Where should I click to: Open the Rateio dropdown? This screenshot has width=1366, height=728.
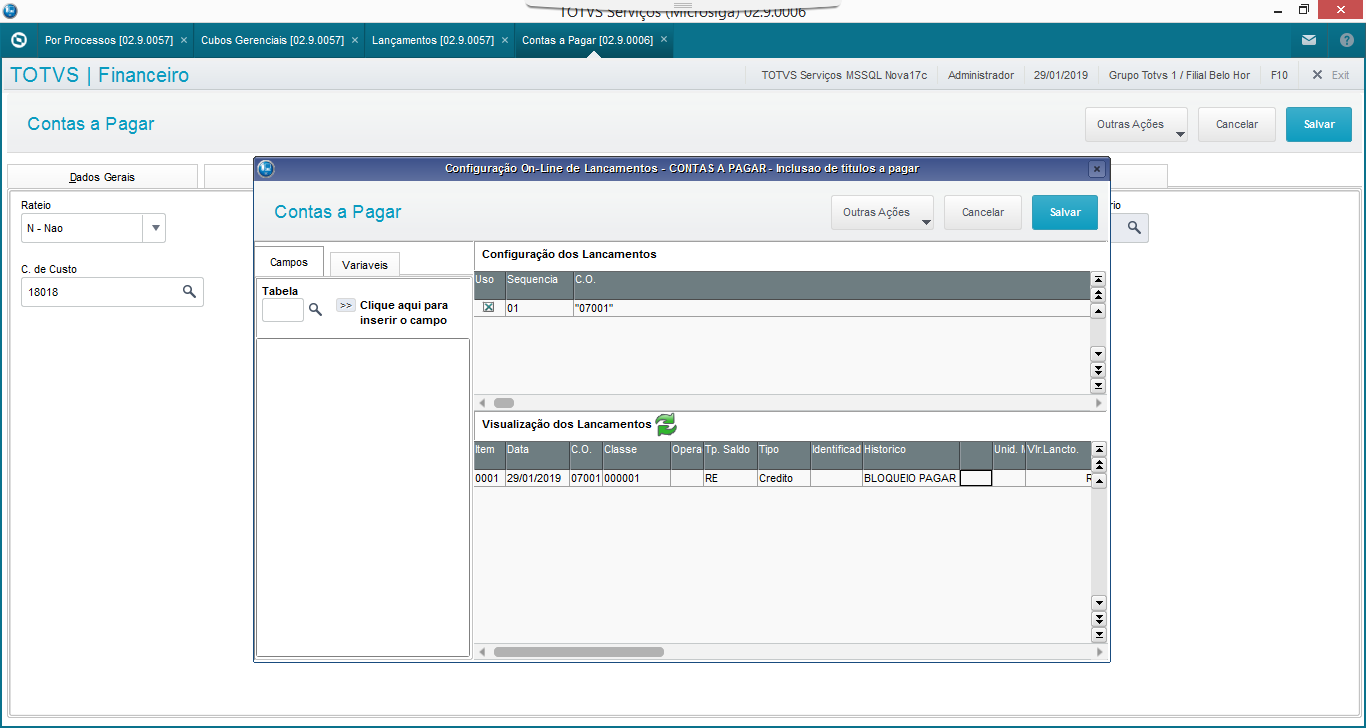click(x=155, y=228)
